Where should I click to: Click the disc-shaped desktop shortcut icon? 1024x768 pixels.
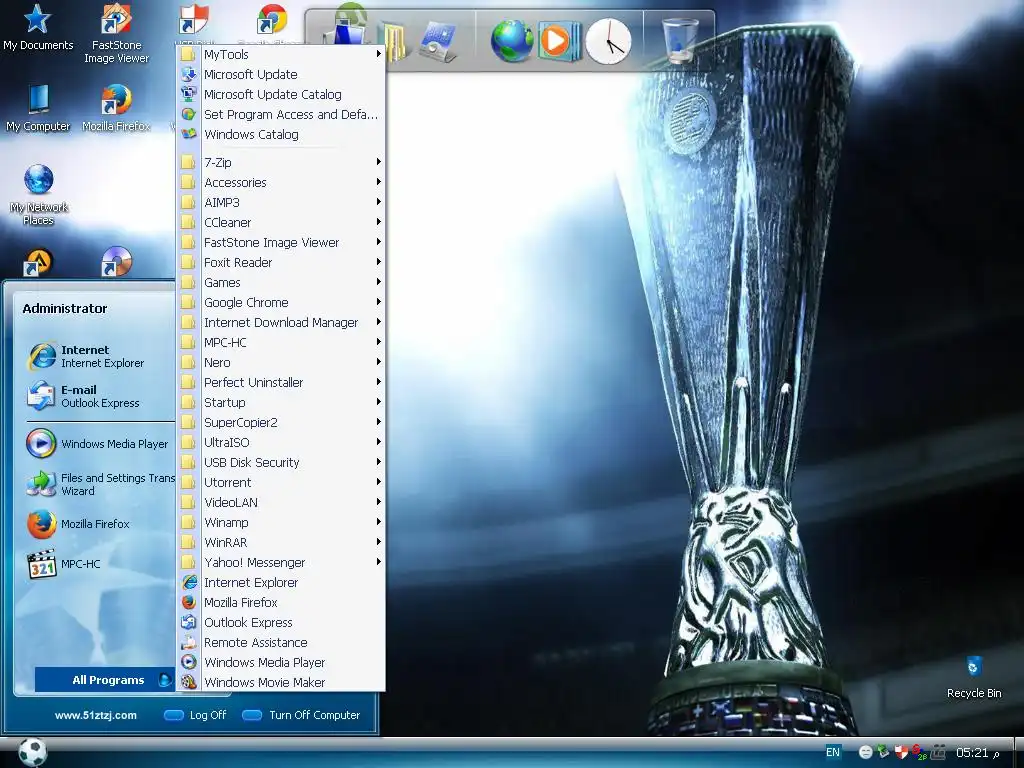pos(116,262)
